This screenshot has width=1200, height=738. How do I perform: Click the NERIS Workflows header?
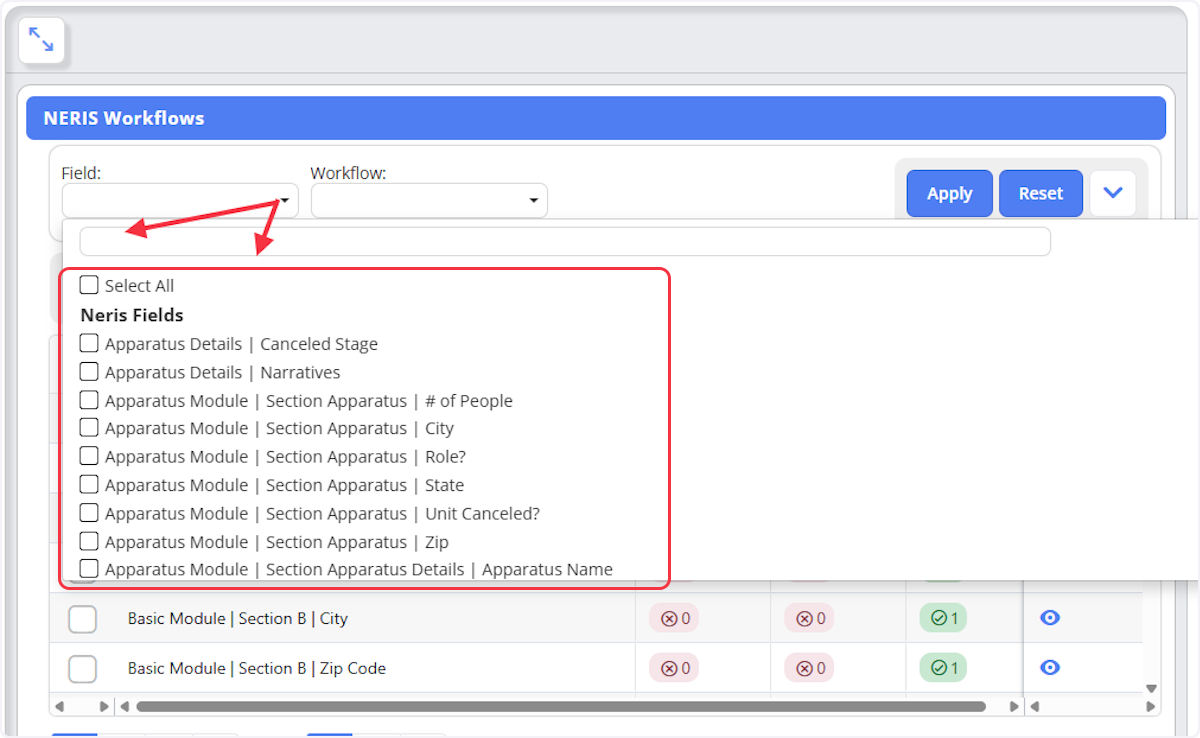tap(596, 118)
